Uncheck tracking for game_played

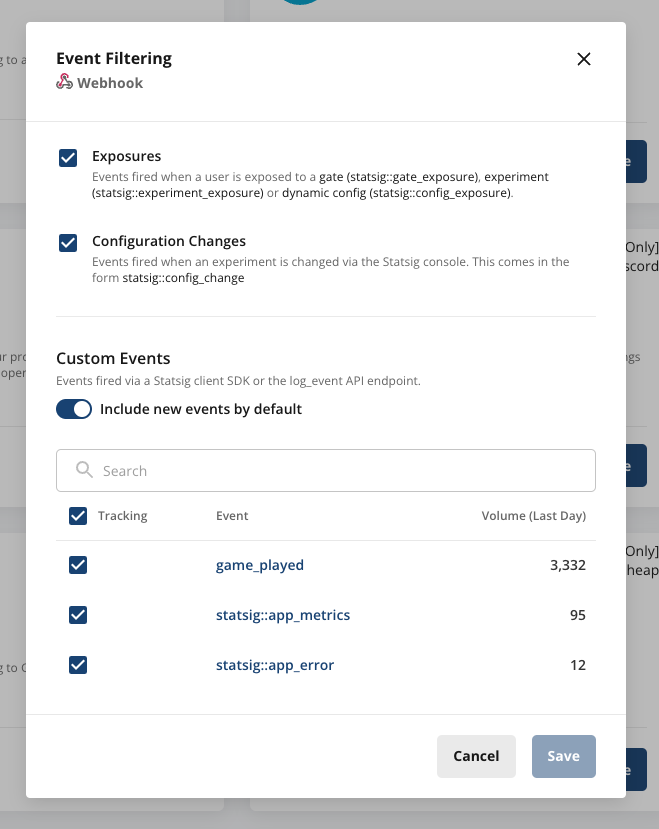78,565
